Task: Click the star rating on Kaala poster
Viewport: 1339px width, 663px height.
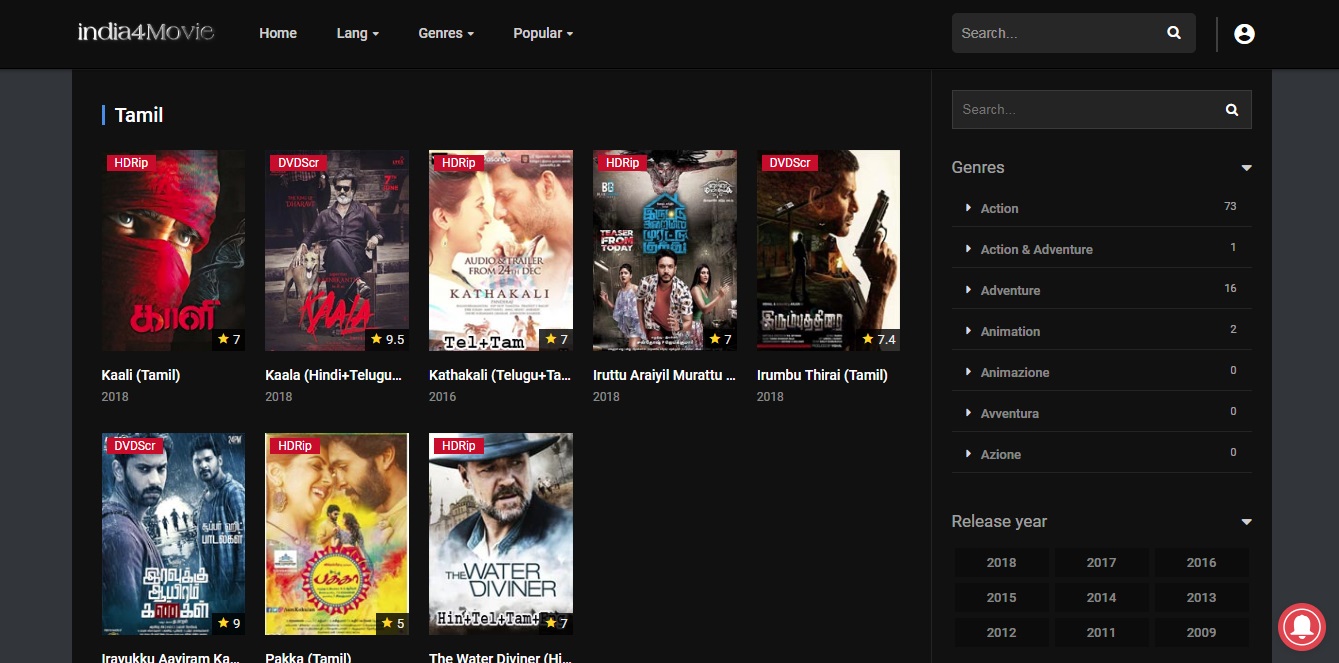Action: 387,340
